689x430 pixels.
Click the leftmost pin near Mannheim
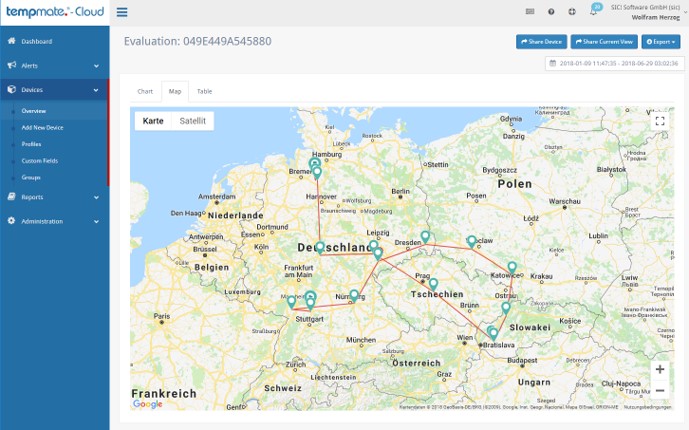coord(291,302)
